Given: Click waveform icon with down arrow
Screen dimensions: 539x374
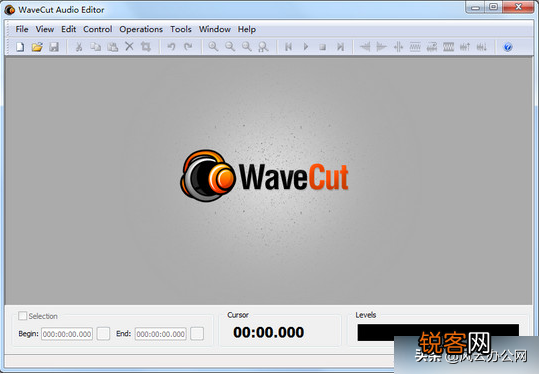Looking at the screenshot, I should coord(482,46).
